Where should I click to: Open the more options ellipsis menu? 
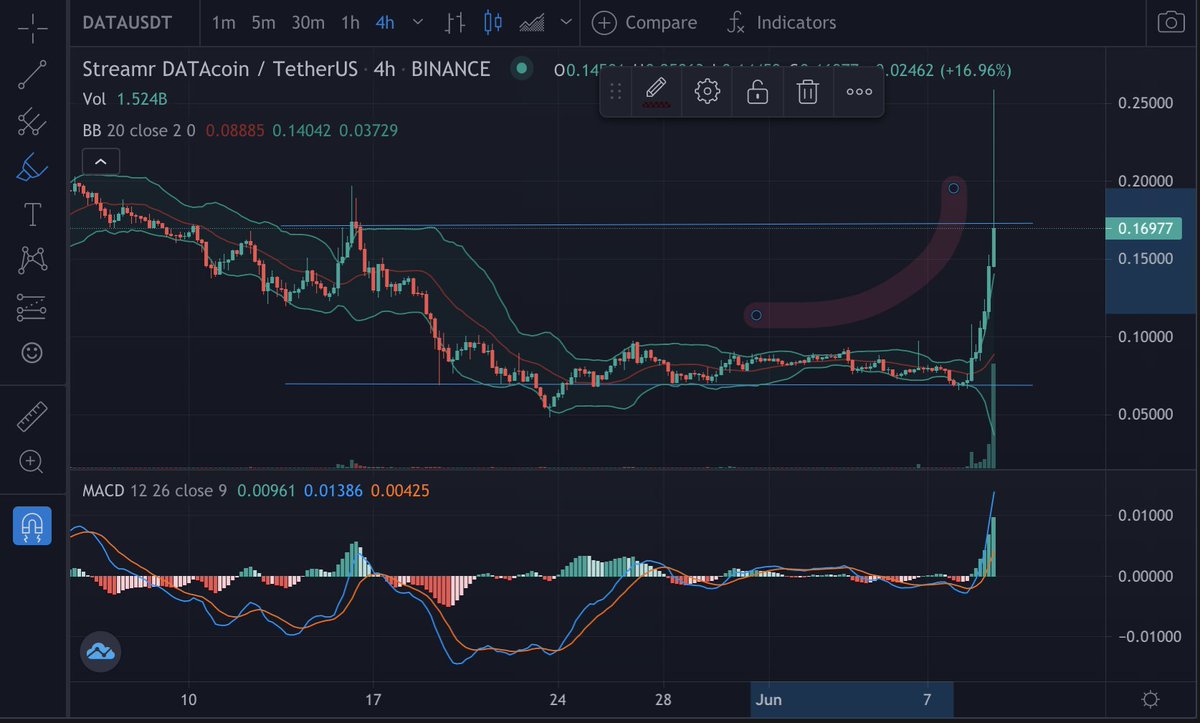[859, 92]
